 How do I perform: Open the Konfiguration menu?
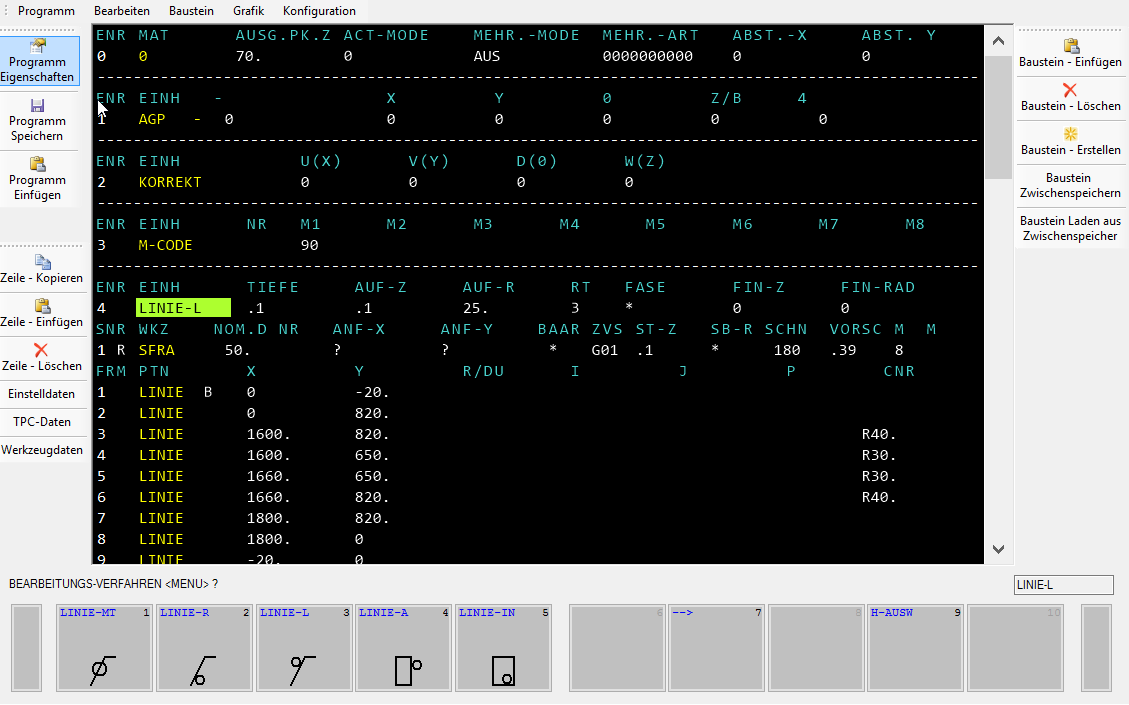[x=319, y=11]
